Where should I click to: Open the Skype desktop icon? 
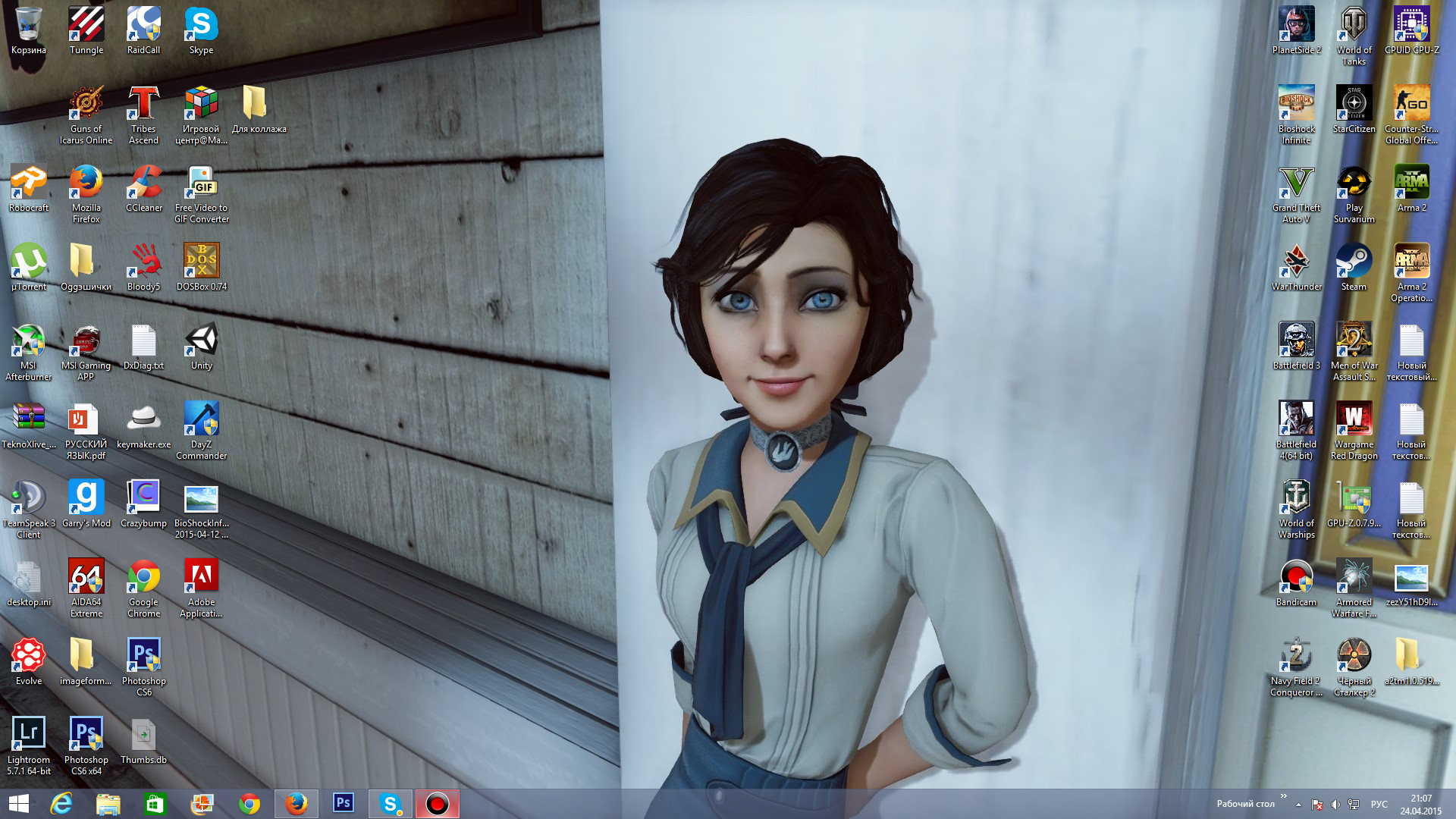201,30
